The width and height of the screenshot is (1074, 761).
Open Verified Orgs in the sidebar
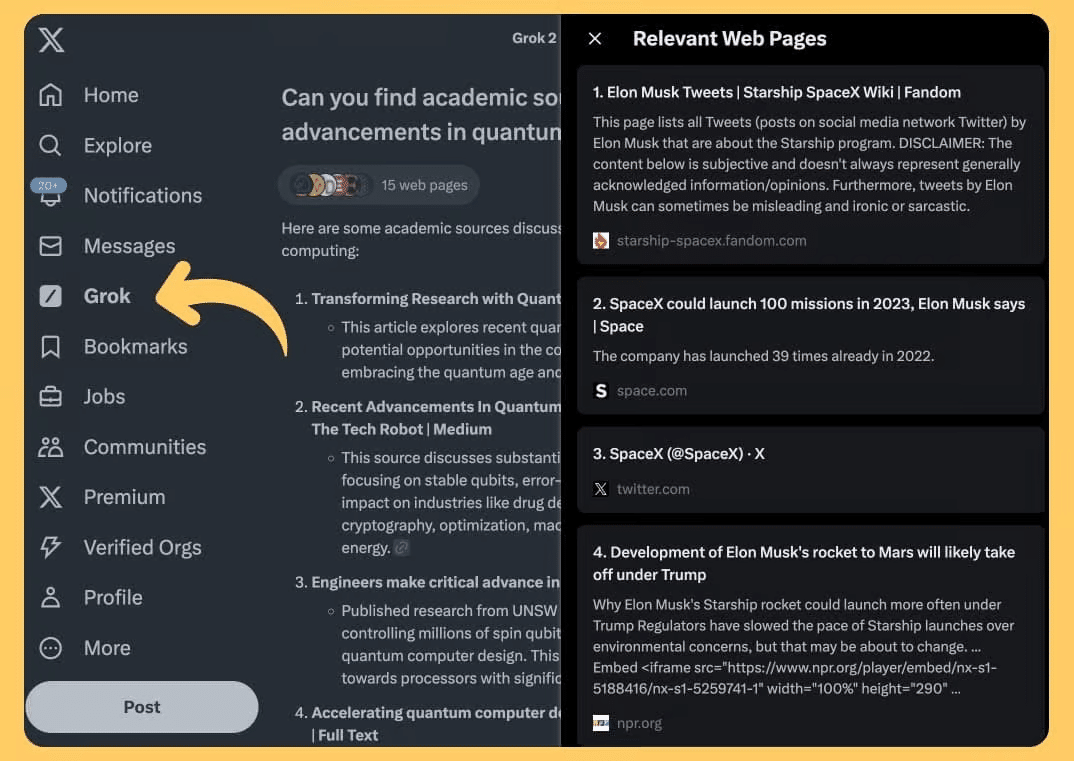(142, 547)
